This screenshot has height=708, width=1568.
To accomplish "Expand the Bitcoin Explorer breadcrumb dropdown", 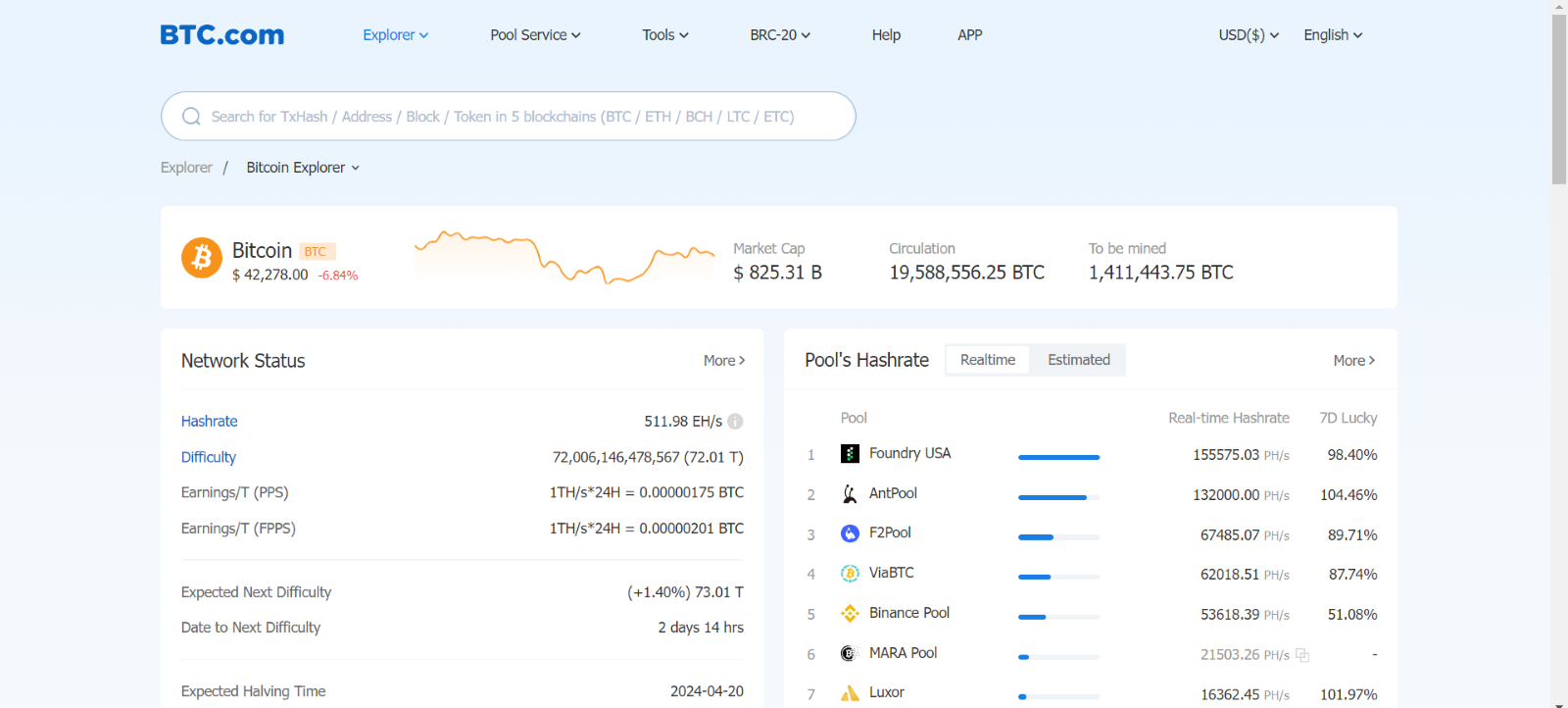I will click(x=303, y=168).
